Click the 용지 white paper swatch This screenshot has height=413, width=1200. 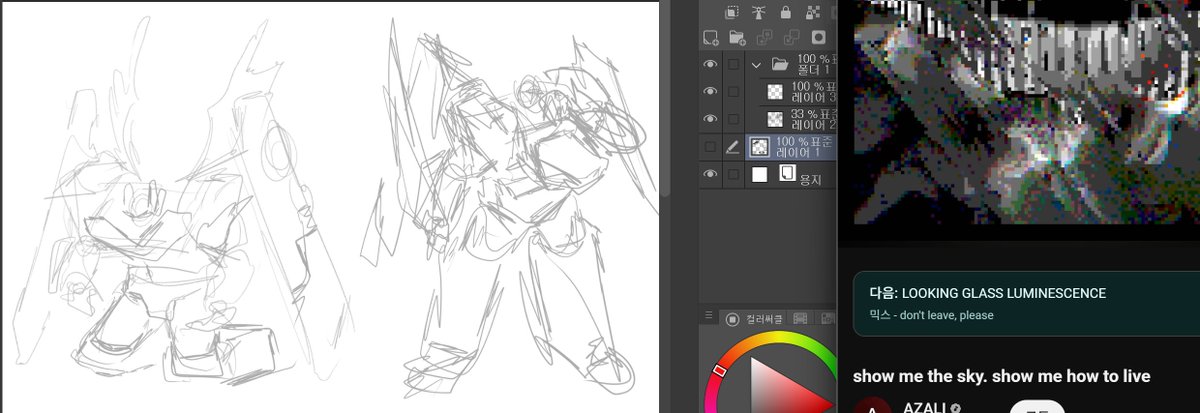(760, 175)
